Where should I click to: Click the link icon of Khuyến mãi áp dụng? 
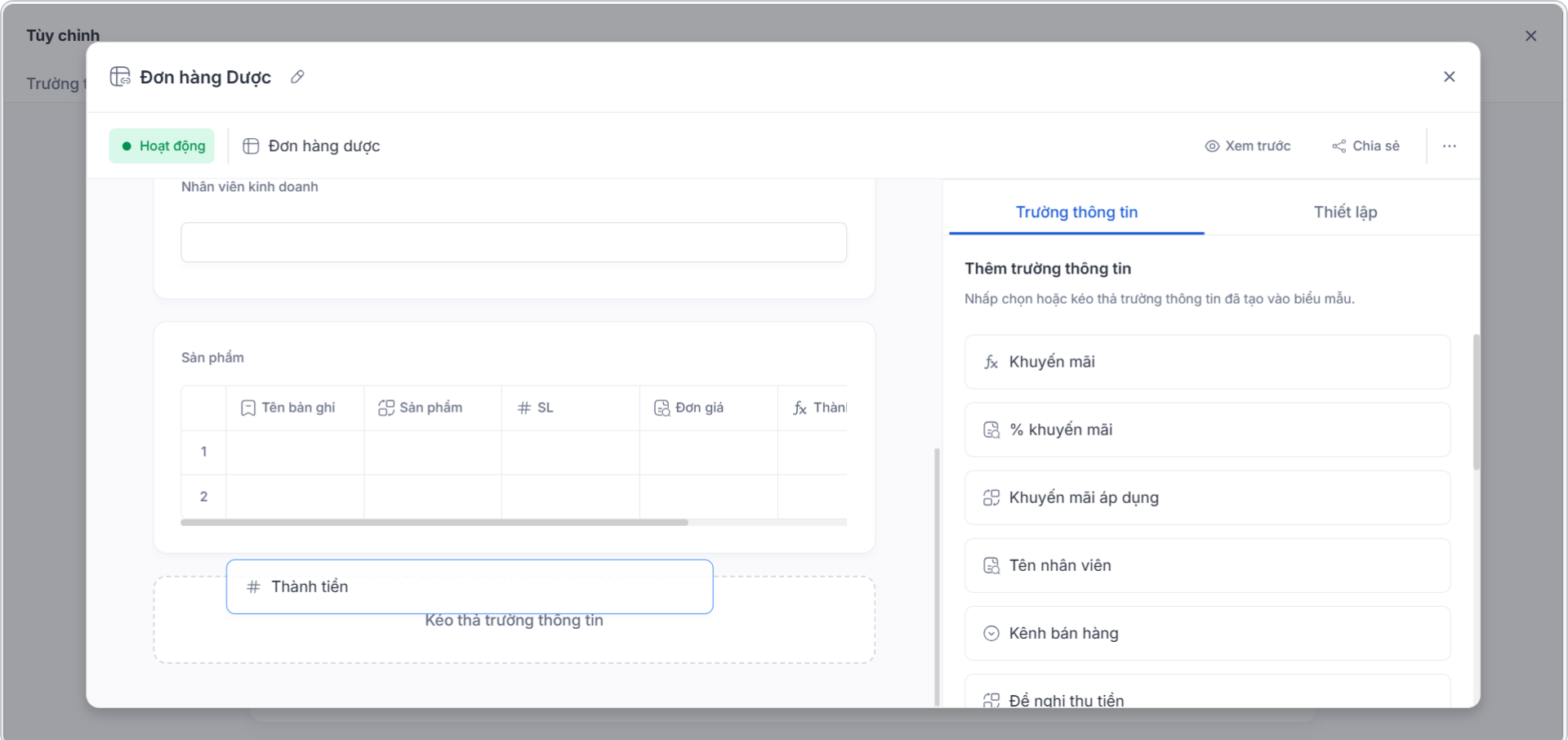point(991,497)
